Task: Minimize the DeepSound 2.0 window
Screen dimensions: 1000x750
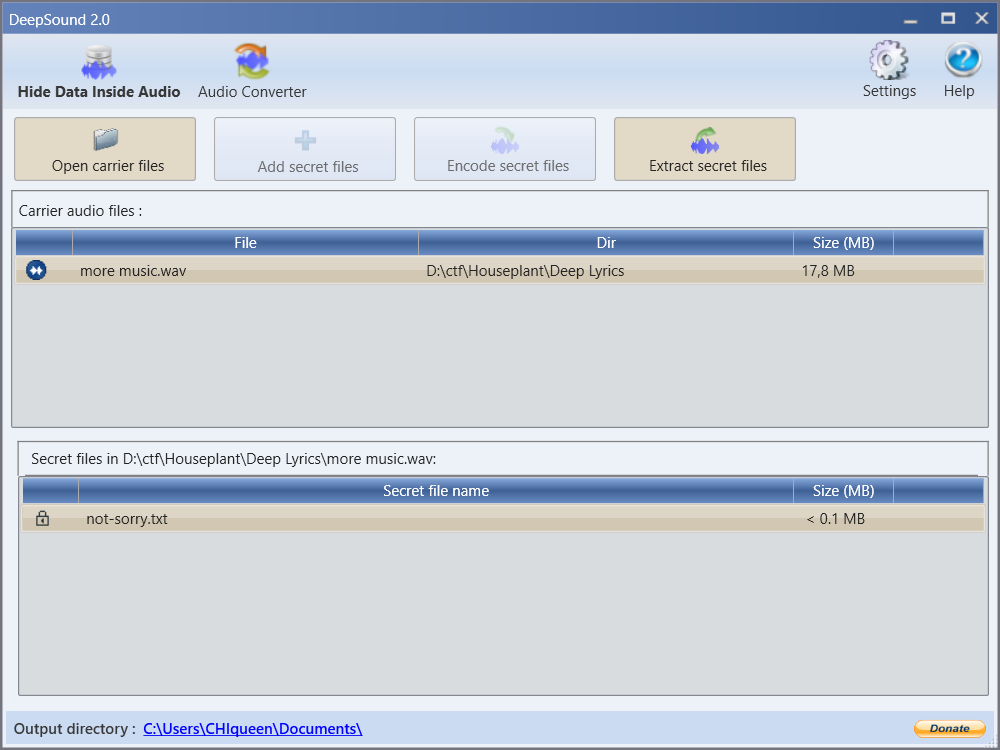Action: [911, 19]
